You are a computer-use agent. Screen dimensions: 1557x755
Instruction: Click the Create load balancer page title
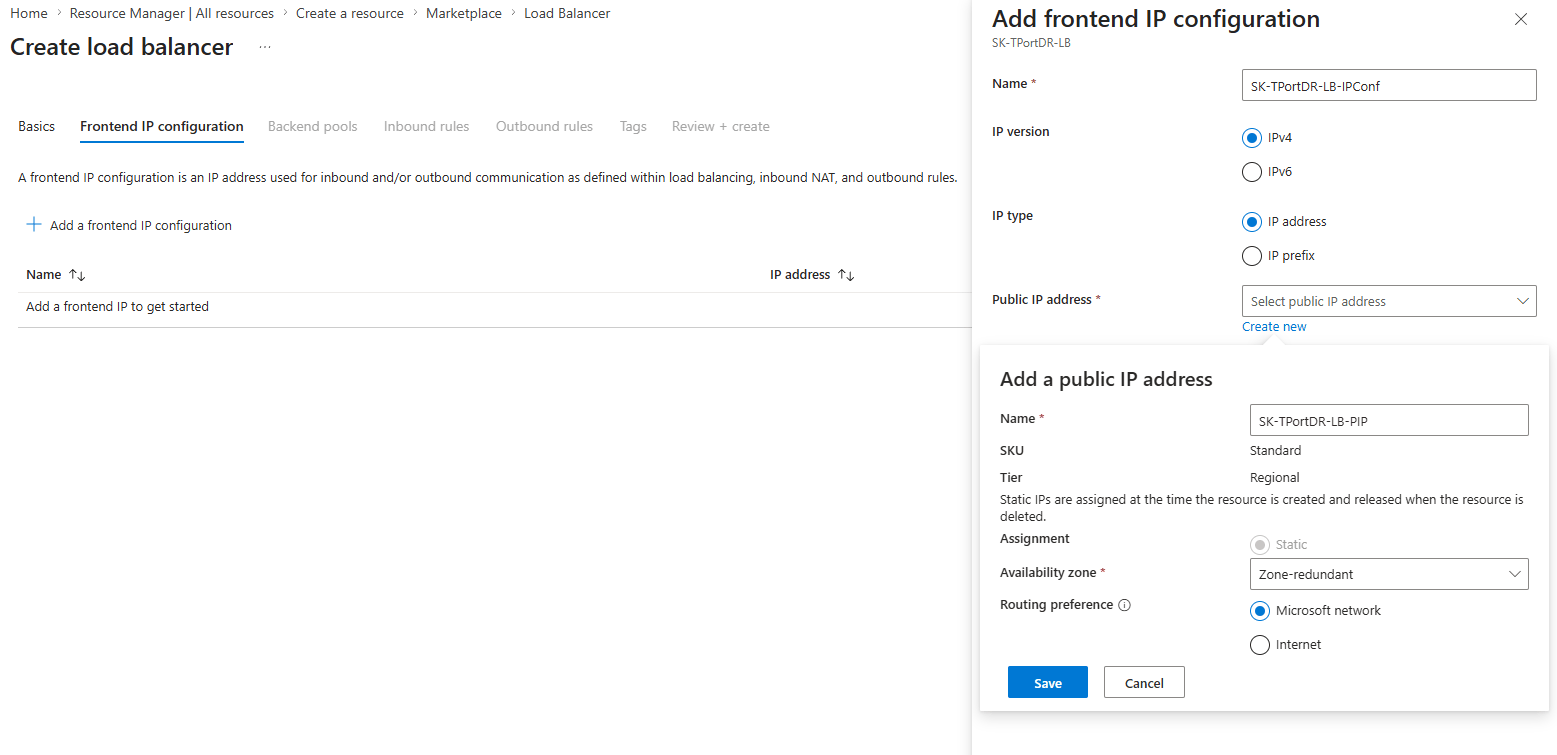coord(122,47)
